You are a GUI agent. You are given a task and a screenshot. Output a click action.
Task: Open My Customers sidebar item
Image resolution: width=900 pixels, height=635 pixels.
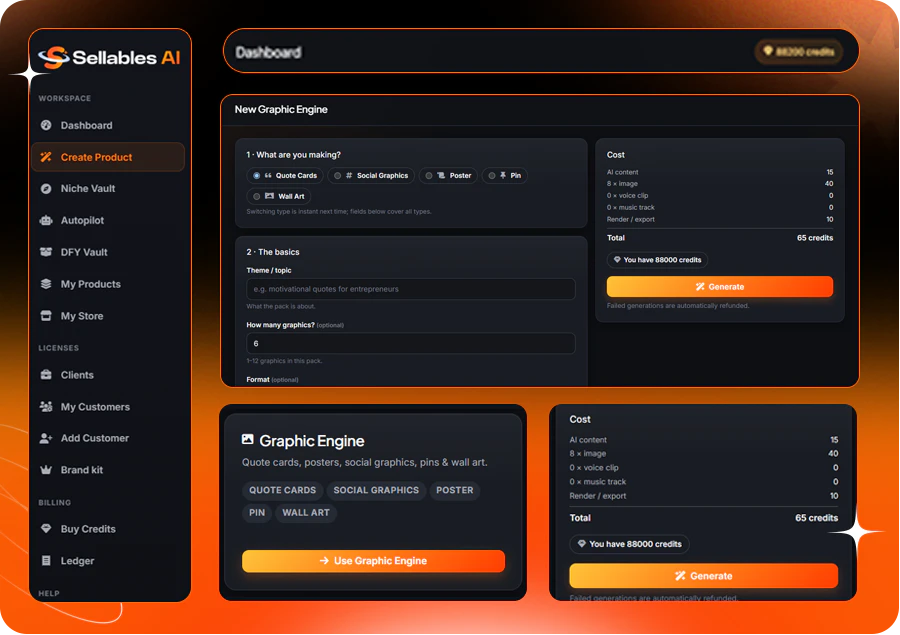click(108, 406)
